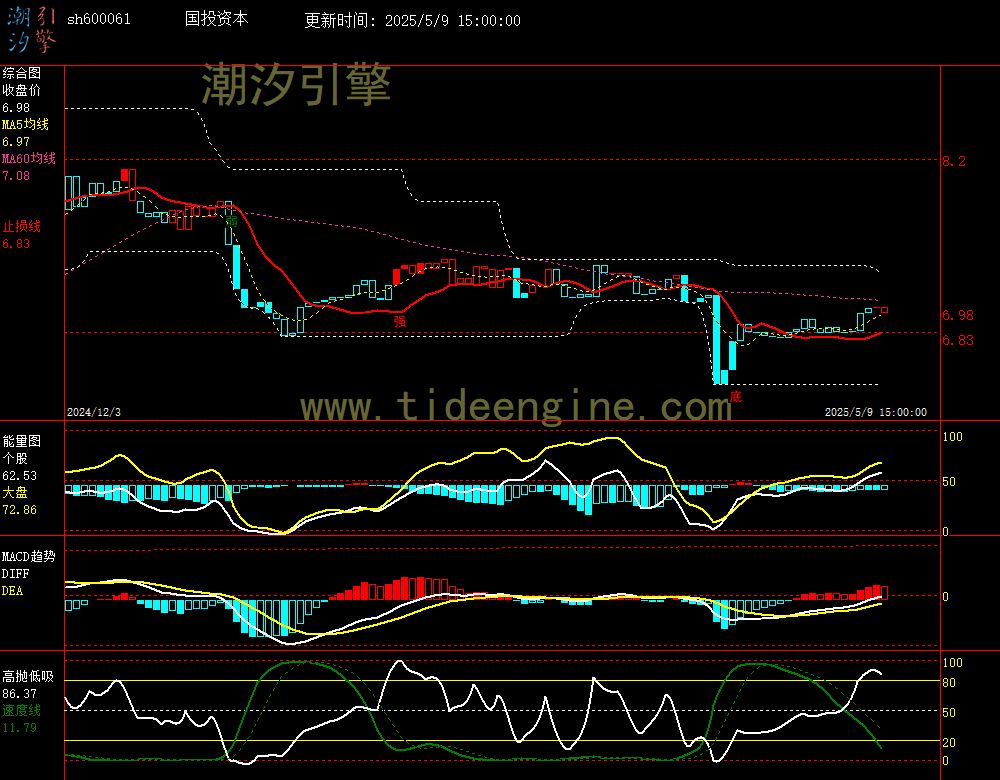Click the 个股 value 62.53
The width and height of the screenshot is (1000, 780).
point(19,476)
